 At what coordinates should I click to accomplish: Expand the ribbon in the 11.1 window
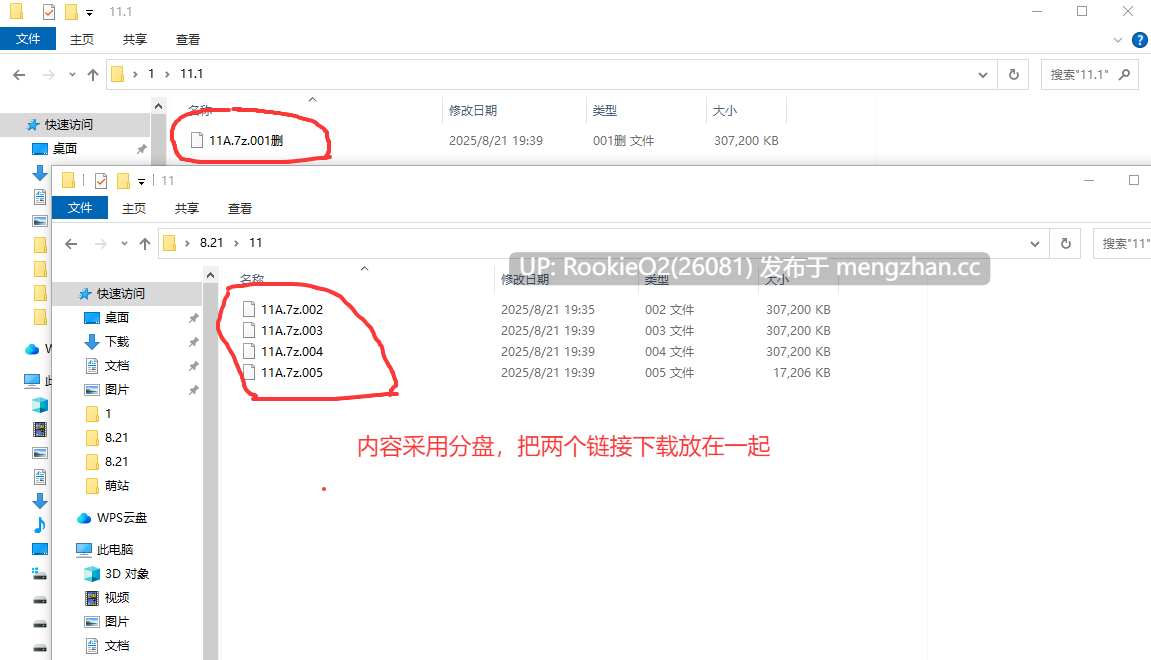pos(1118,40)
